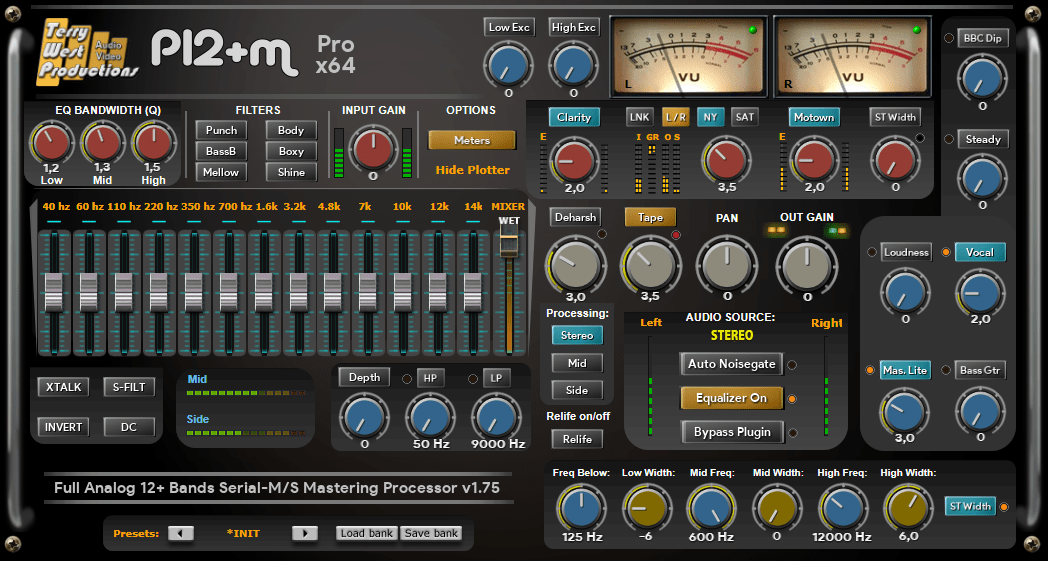Click the Freq Below 125 Hz knob
This screenshot has height=561, width=1048.
pyautogui.click(x=581, y=508)
